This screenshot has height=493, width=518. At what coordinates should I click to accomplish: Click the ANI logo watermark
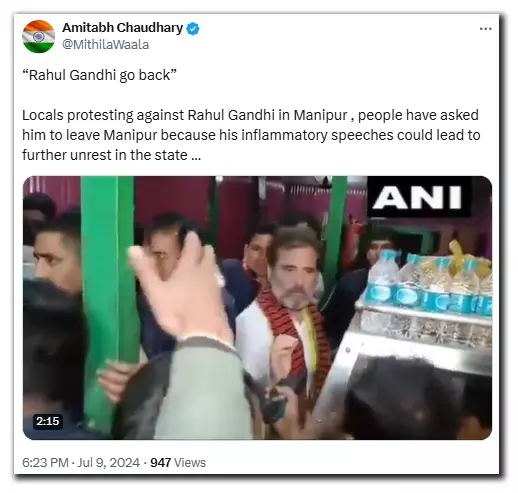[x=417, y=198]
